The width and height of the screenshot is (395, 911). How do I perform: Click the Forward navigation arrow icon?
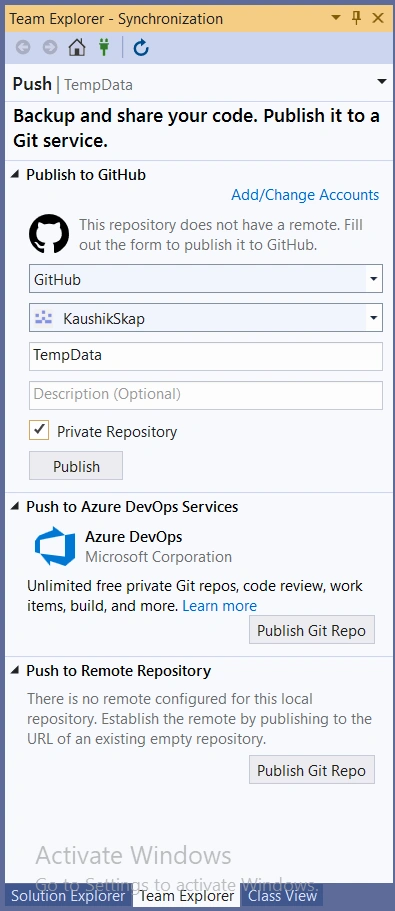click(50, 47)
